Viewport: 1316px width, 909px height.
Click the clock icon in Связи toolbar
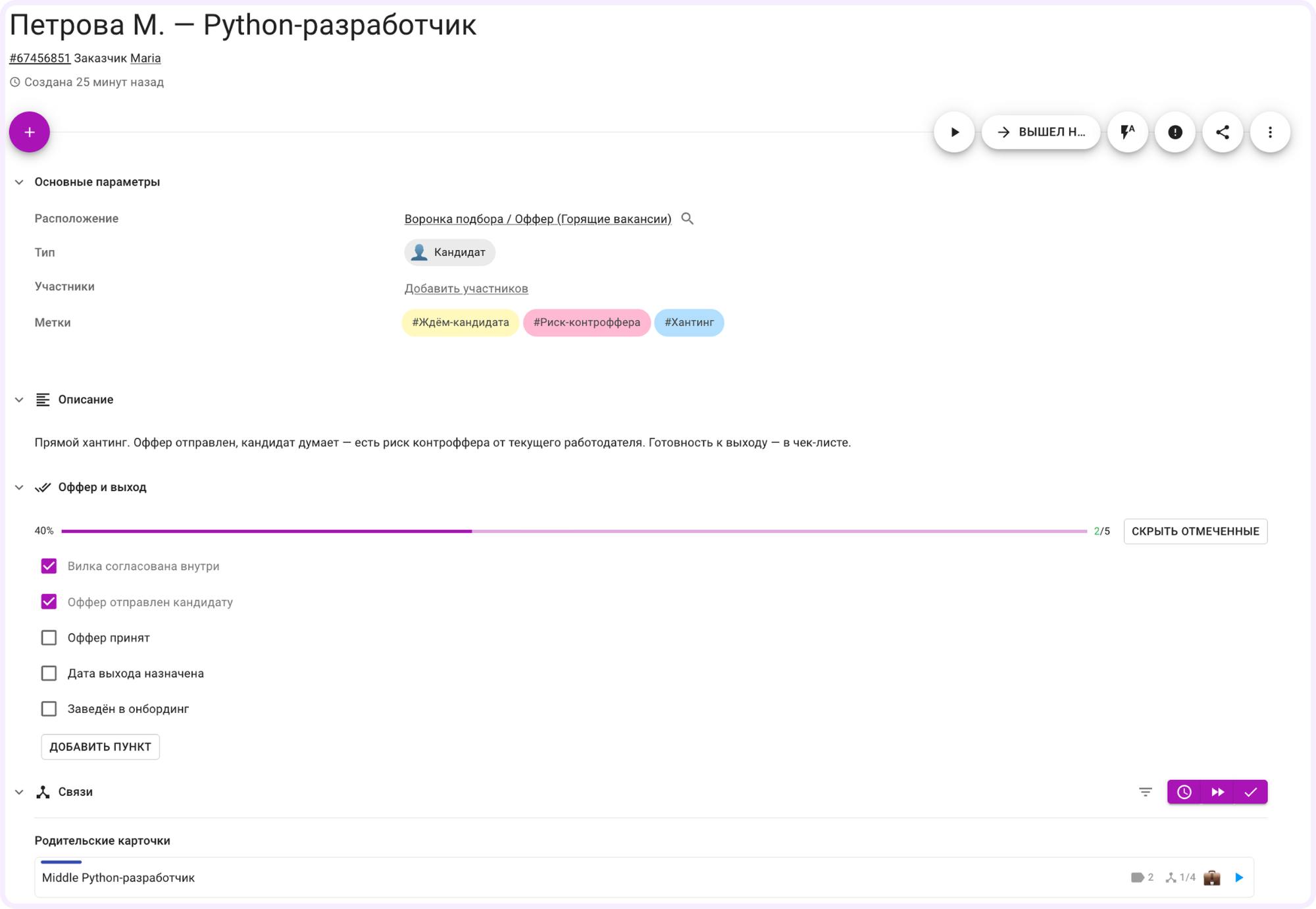click(1184, 792)
